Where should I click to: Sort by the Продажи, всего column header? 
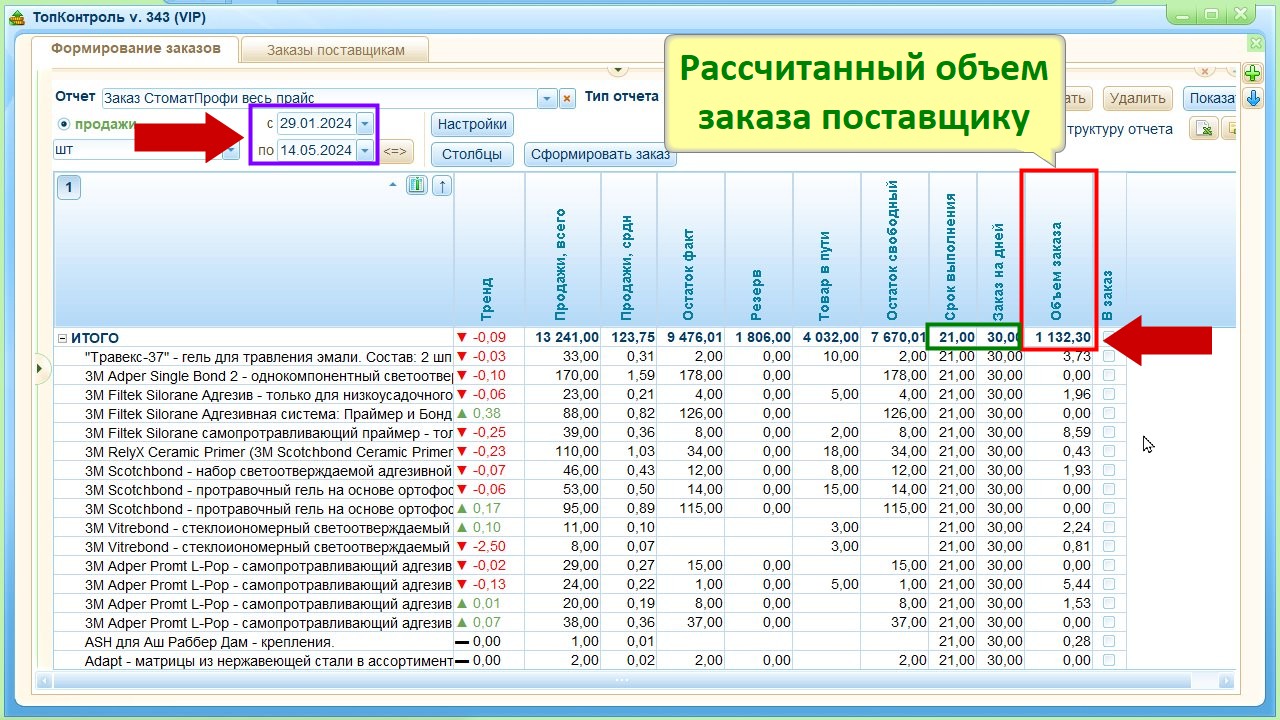[x=562, y=249]
